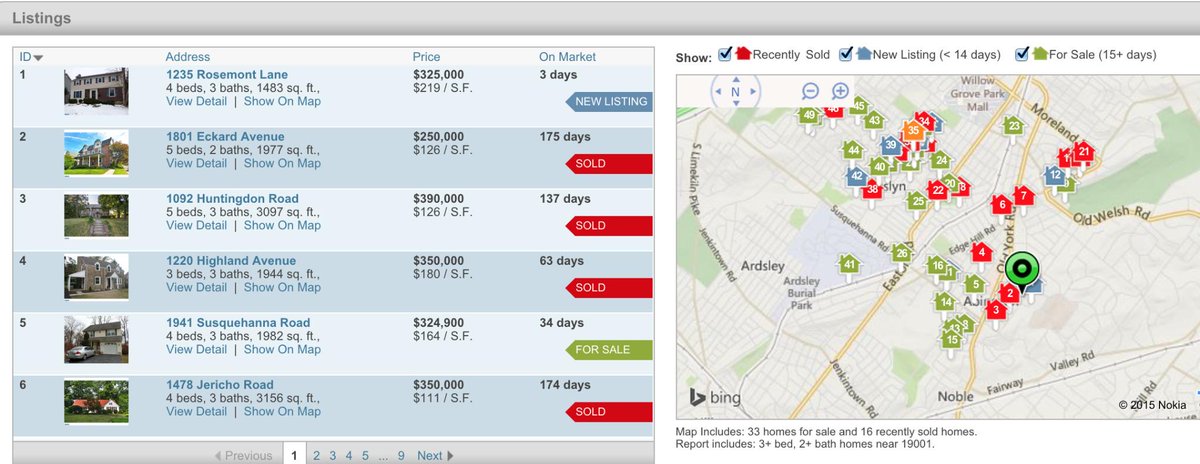Image resolution: width=1200 pixels, height=464 pixels.
Task: View Detail for 1801 Eckard Avenue
Action: [197, 163]
